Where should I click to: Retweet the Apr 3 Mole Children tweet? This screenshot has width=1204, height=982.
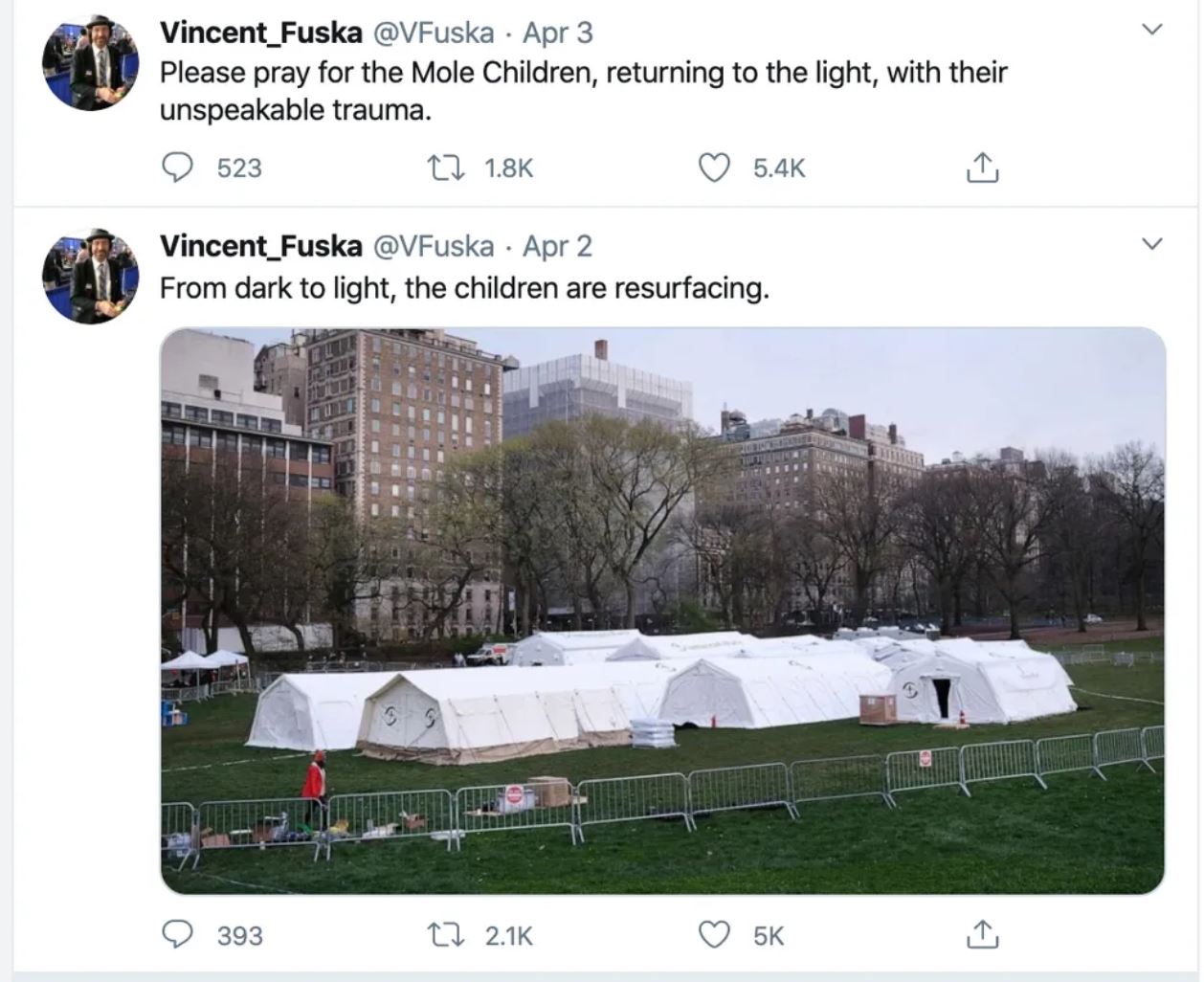click(x=445, y=167)
